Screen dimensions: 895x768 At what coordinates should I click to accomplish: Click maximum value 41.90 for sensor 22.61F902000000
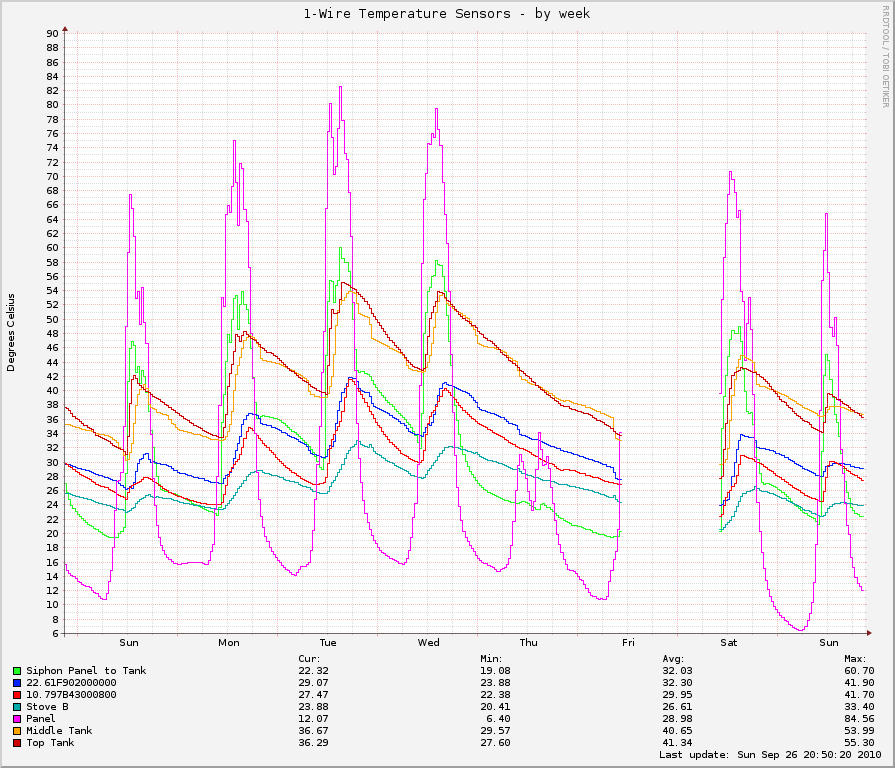860,683
